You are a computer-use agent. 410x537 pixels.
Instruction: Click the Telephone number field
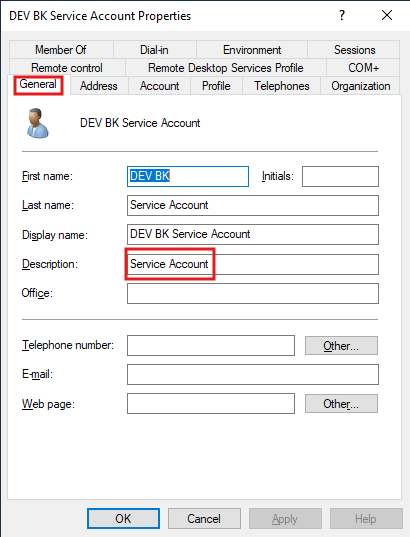tap(211, 346)
